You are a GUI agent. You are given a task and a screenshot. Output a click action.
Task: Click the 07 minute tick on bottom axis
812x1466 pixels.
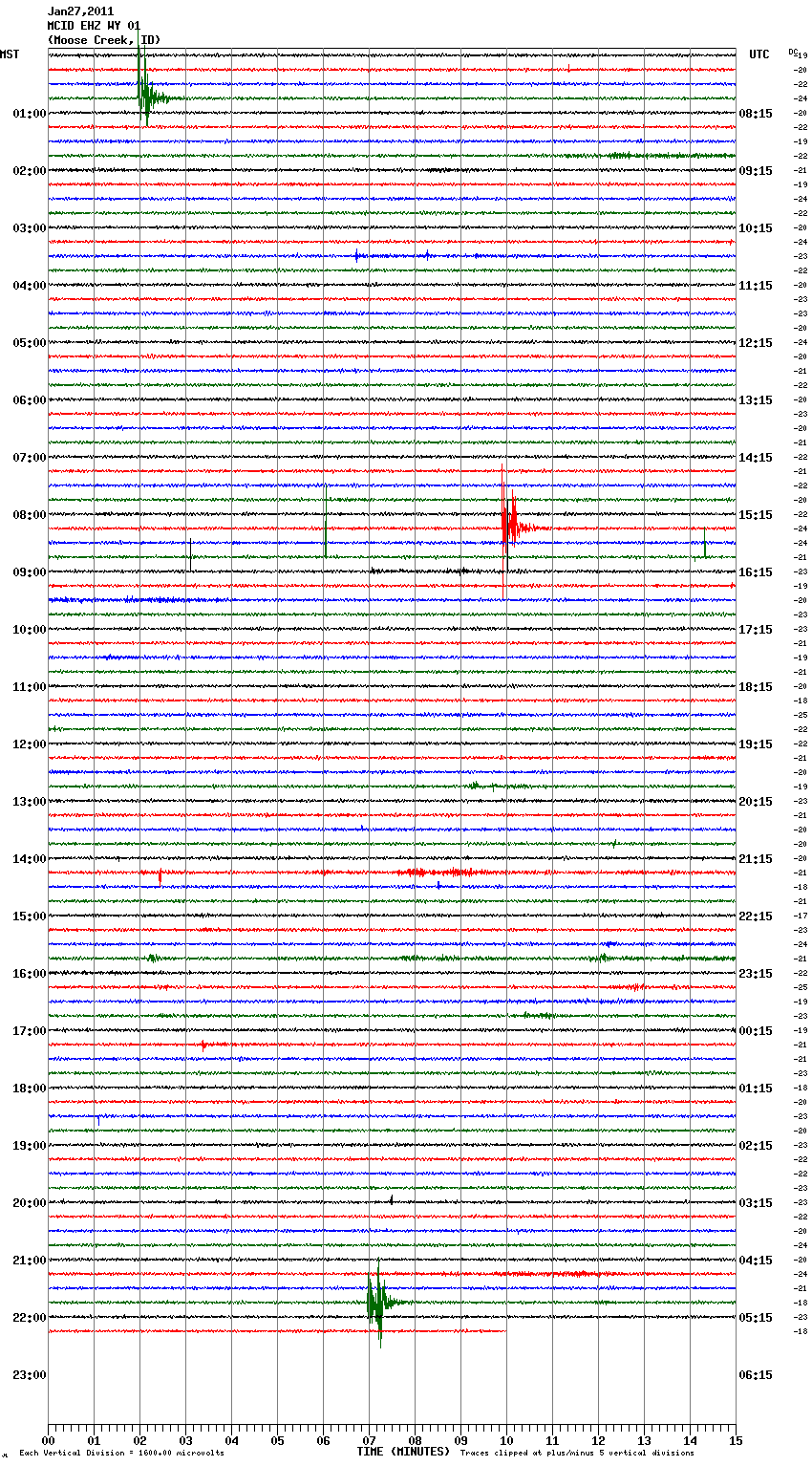coord(369,1440)
